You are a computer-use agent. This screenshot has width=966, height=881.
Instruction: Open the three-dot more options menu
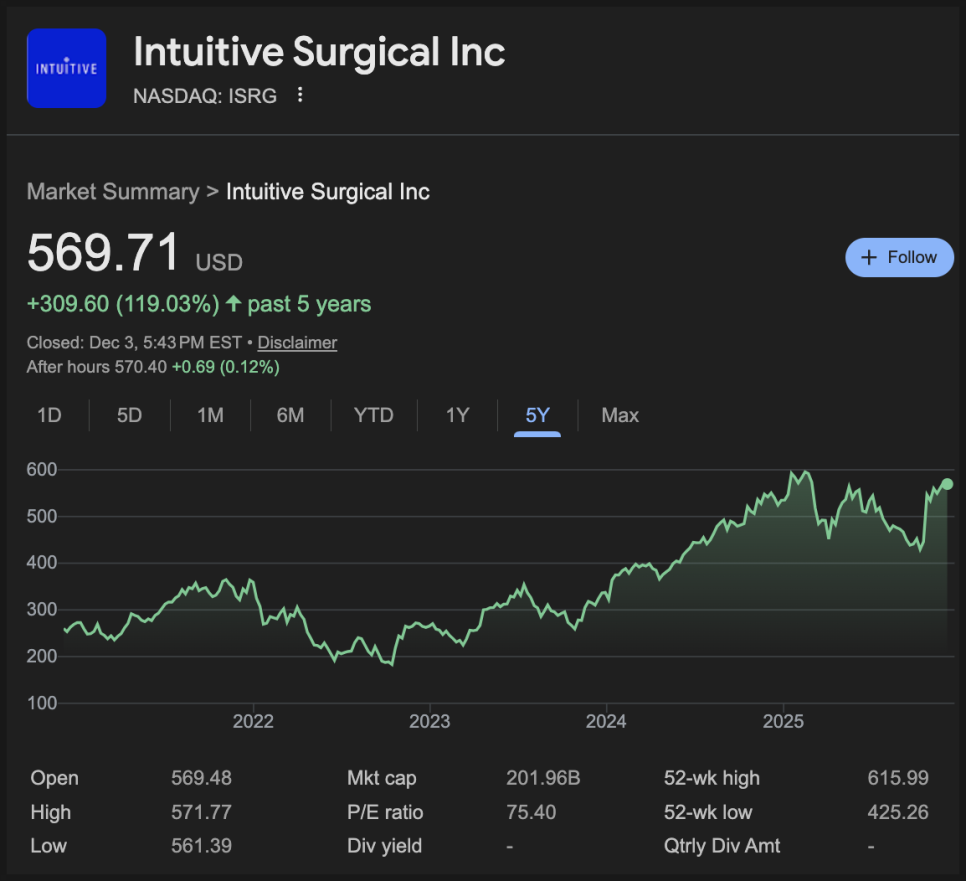click(300, 96)
